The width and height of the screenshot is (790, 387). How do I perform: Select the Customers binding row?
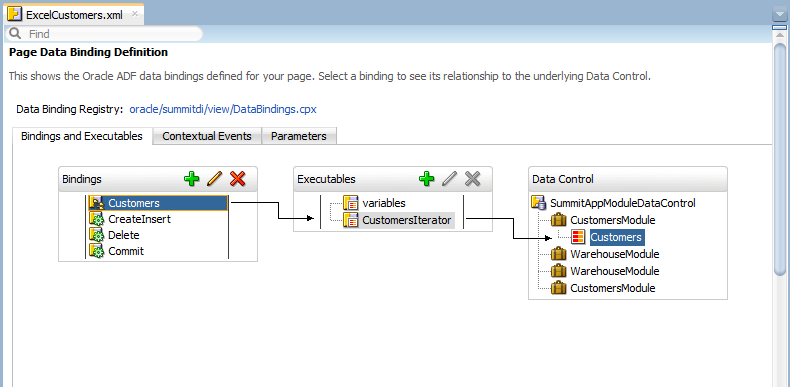pyautogui.click(x=158, y=203)
